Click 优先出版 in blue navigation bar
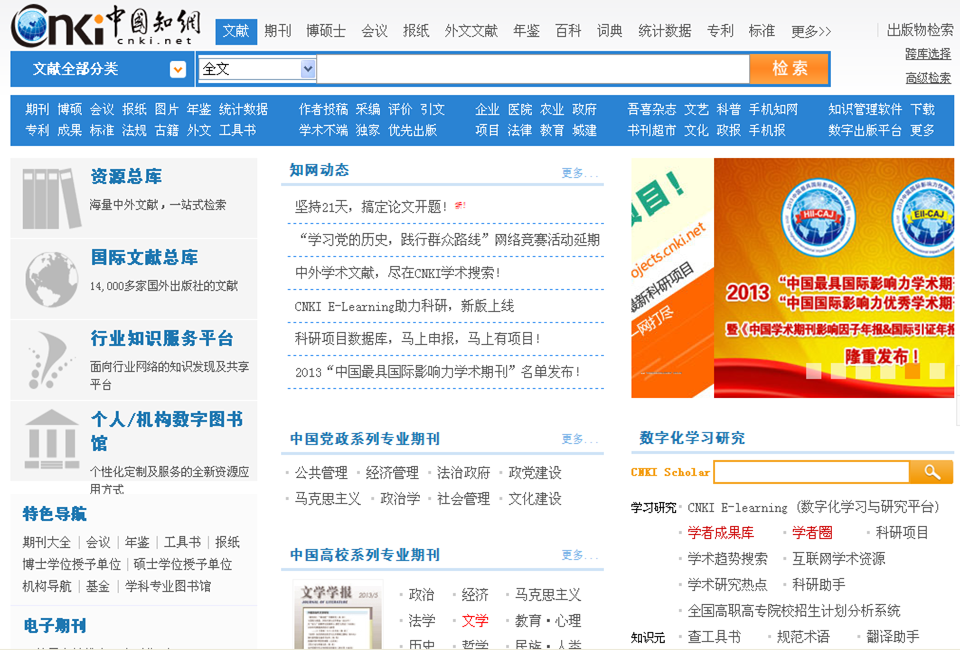The image size is (960, 650). [x=413, y=130]
